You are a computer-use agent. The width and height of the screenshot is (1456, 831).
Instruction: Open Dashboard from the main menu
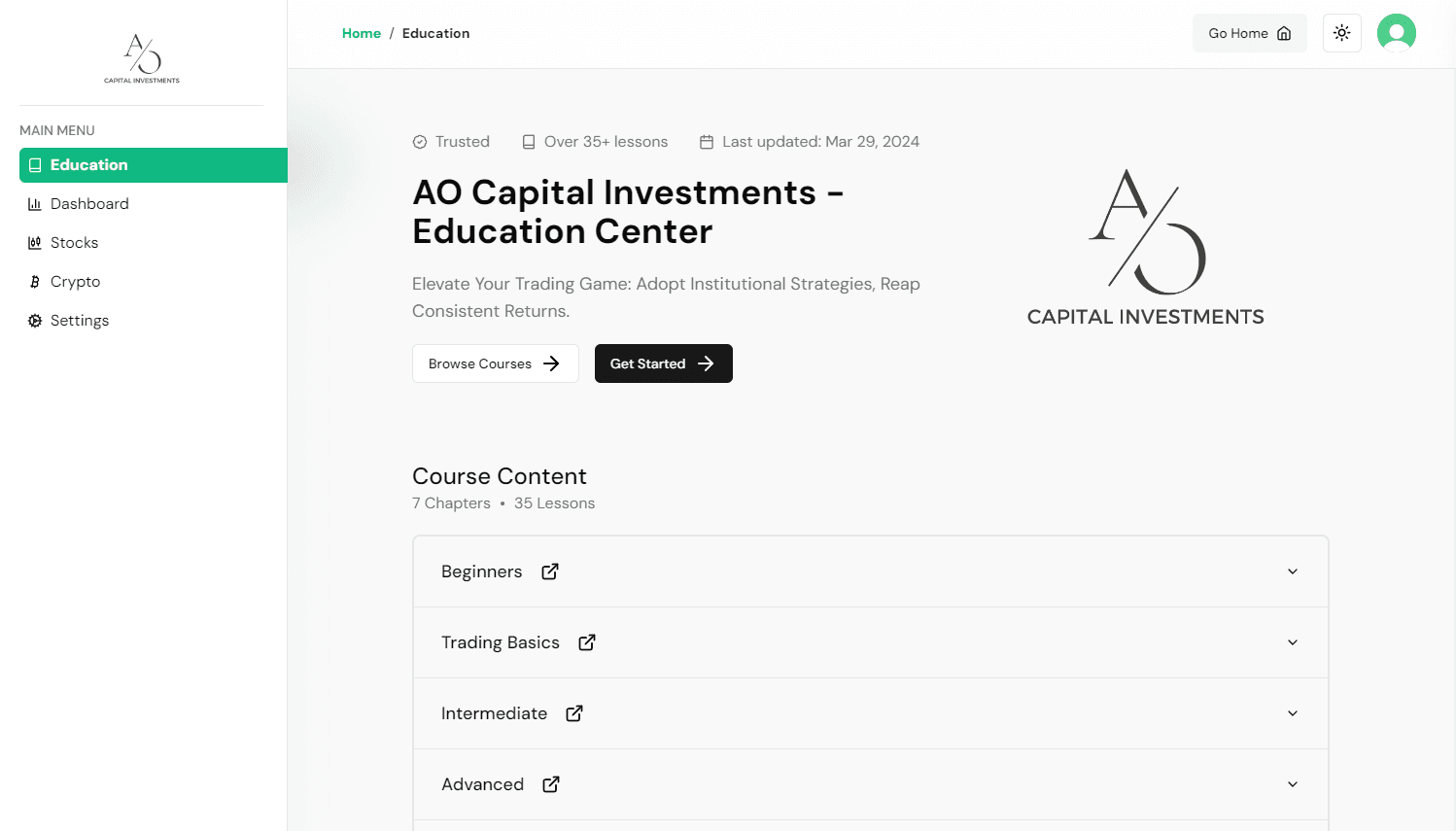coord(89,204)
